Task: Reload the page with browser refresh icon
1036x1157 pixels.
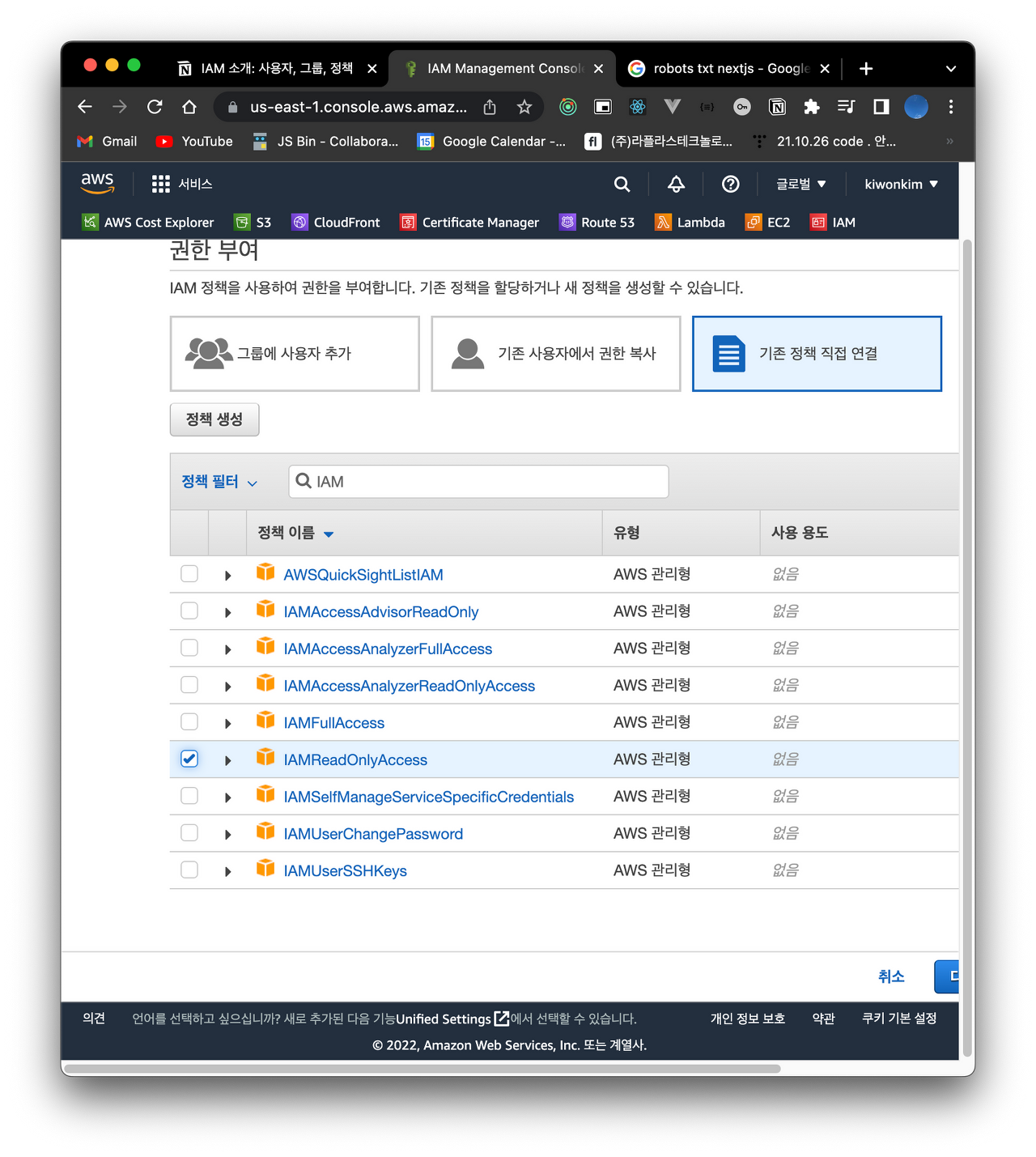Action: click(155, 107)
